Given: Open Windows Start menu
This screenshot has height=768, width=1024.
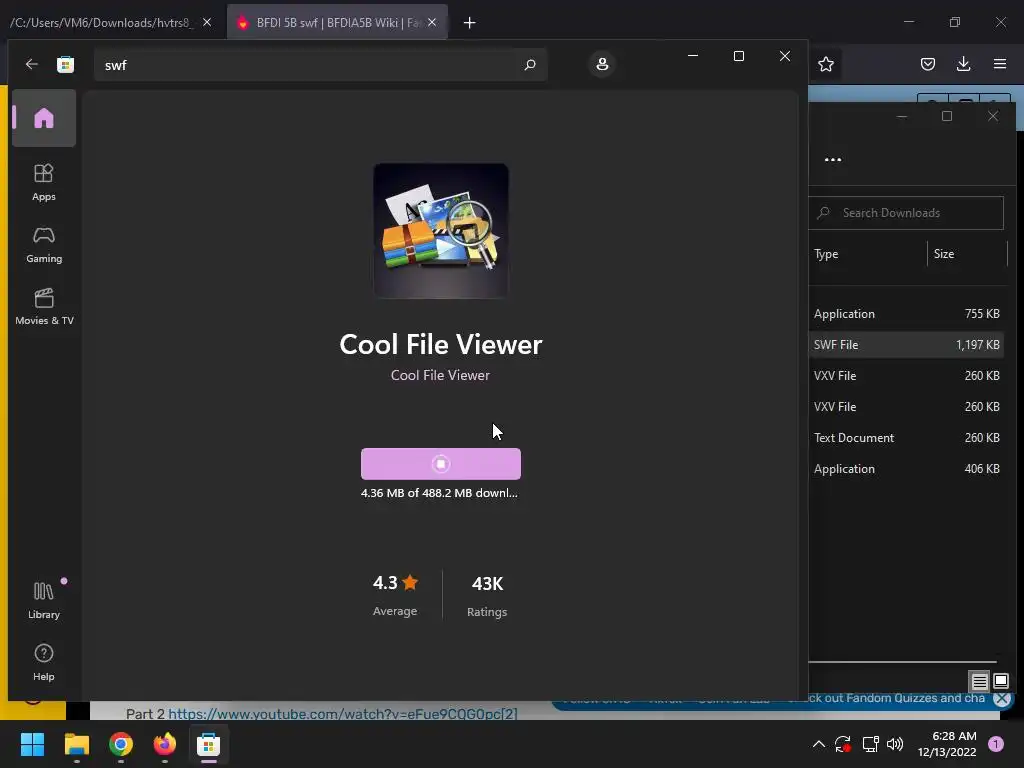Looking at the screenshot, I should [33, 744].
